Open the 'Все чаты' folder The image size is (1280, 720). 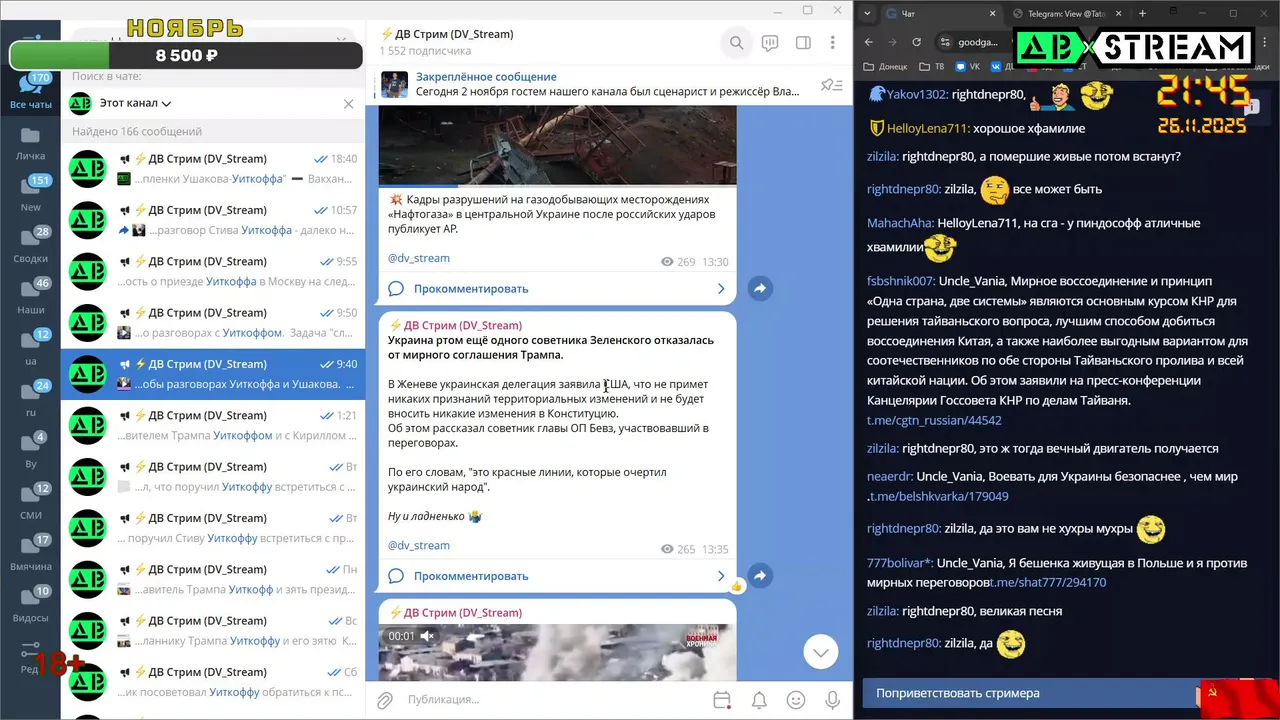point(30,92)
